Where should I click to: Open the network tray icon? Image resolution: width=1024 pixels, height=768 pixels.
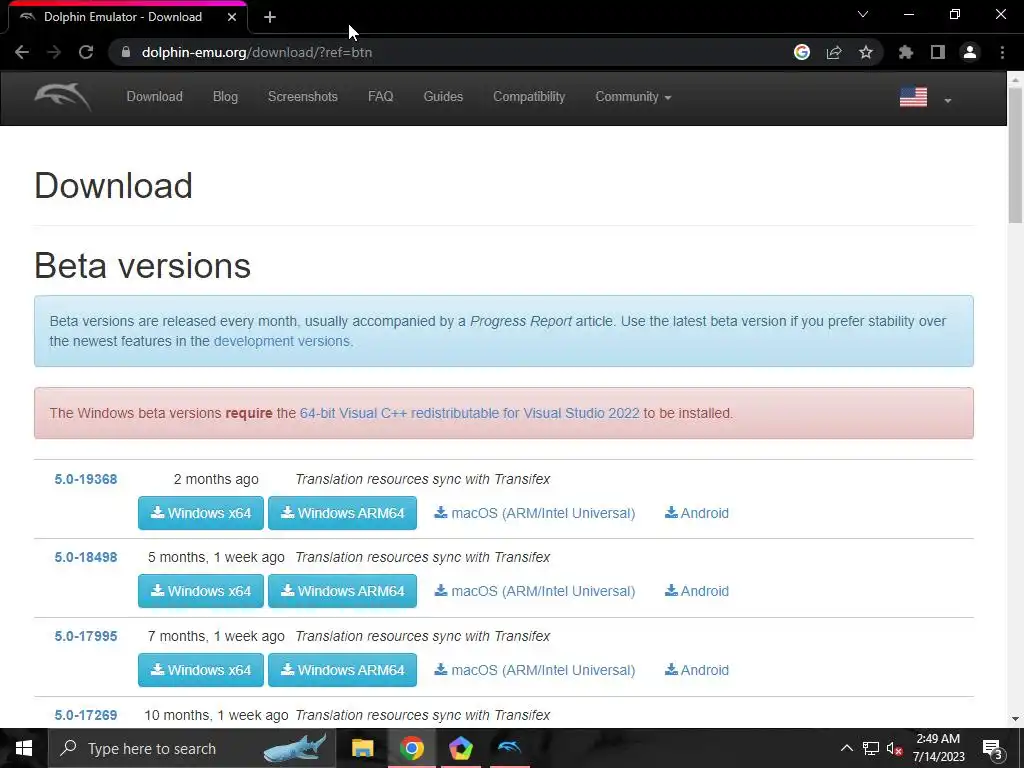[871, 748]
